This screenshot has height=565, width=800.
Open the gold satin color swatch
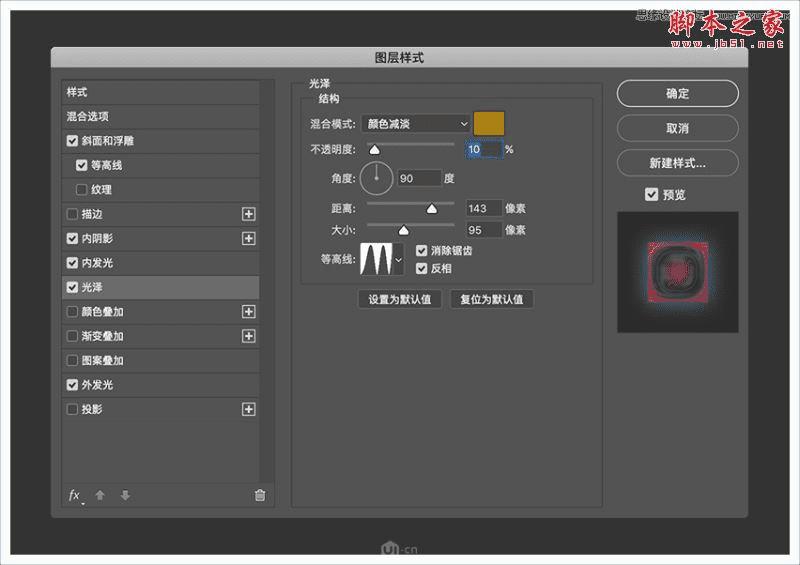tap(489, 124)
